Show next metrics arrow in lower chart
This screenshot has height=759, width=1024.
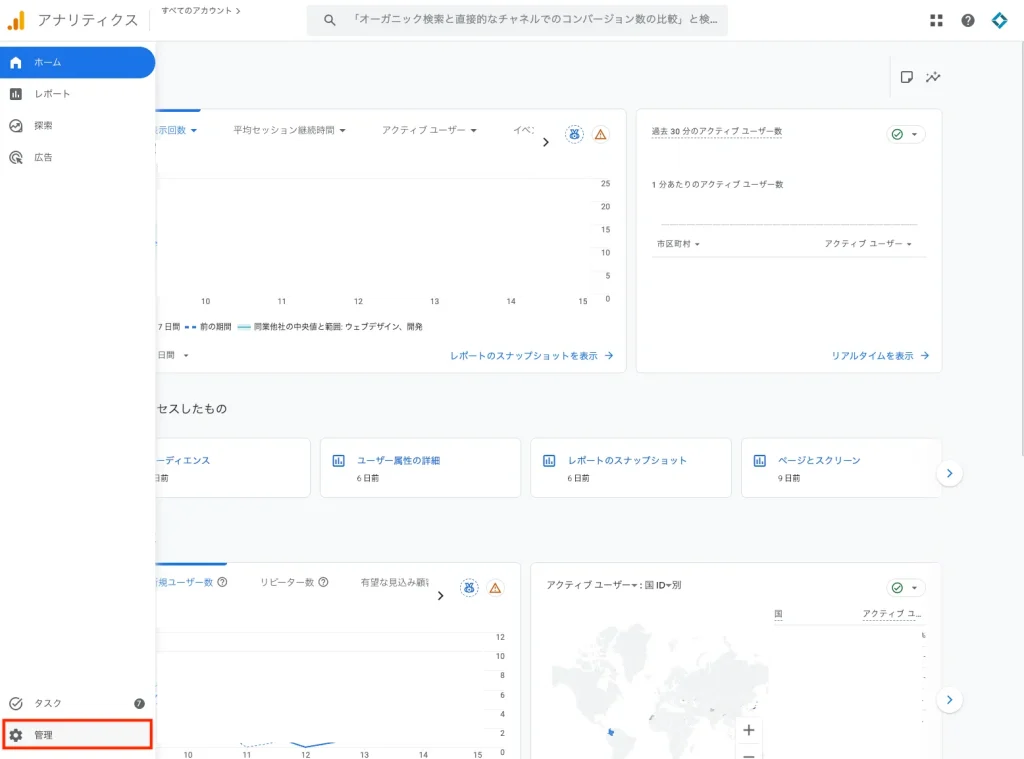[440, 596]
